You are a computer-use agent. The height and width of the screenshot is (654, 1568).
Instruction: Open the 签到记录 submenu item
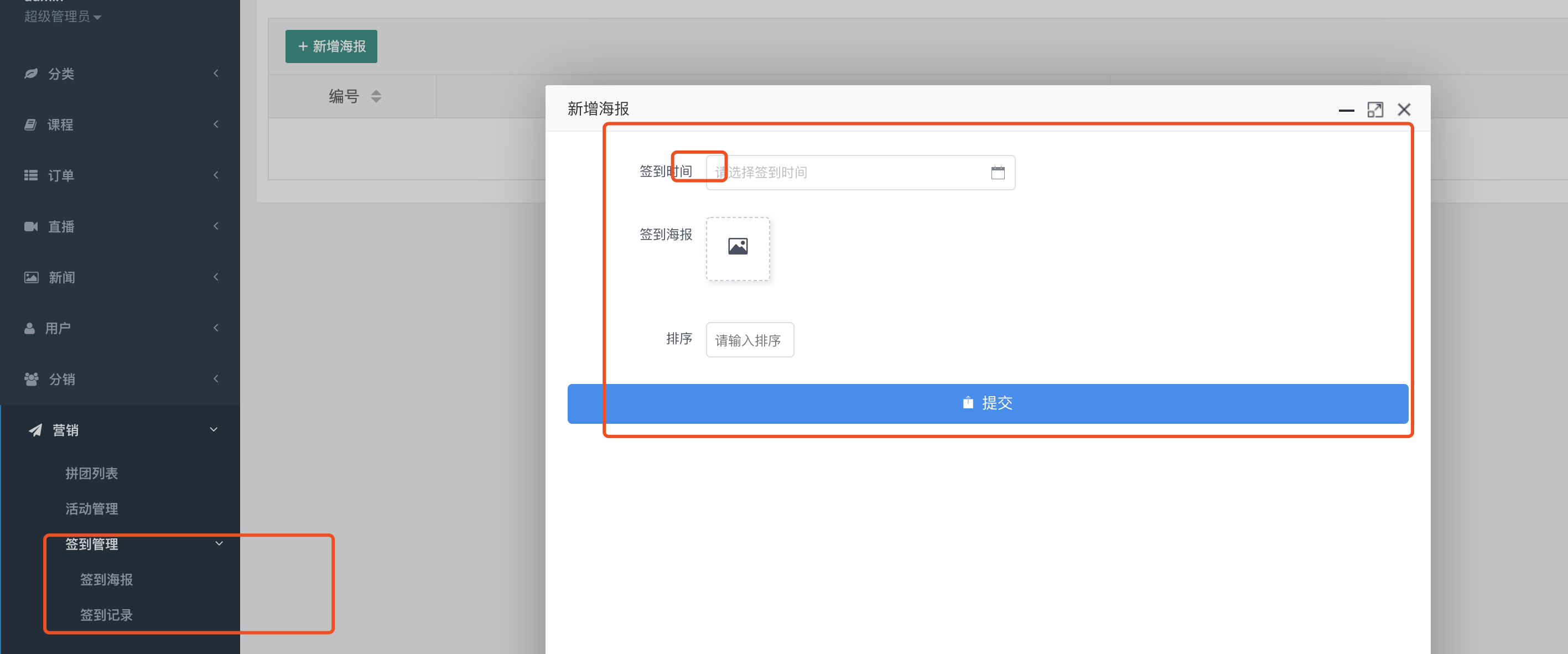106,614
